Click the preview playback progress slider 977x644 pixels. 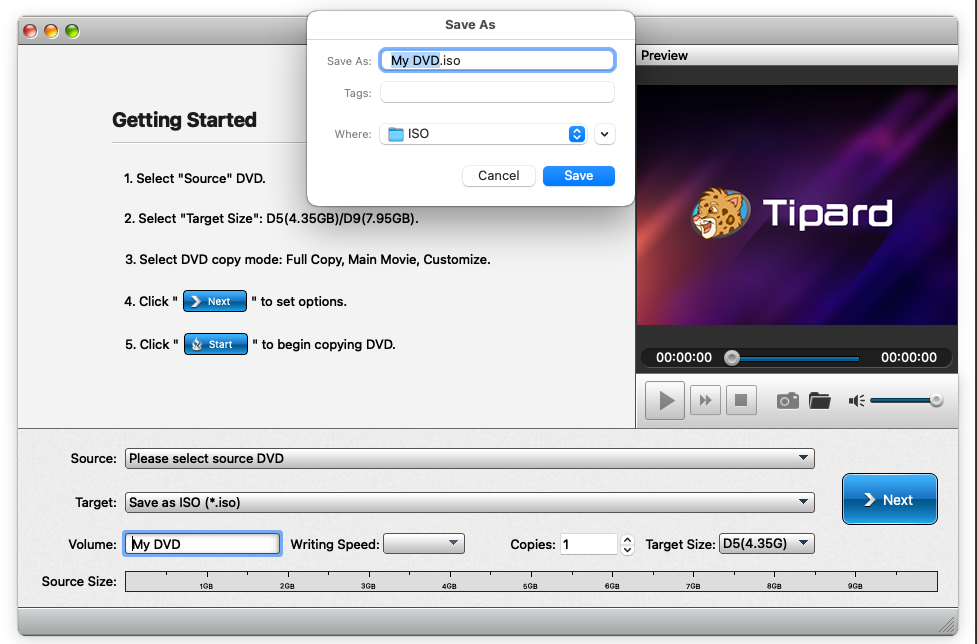(795, 358)
